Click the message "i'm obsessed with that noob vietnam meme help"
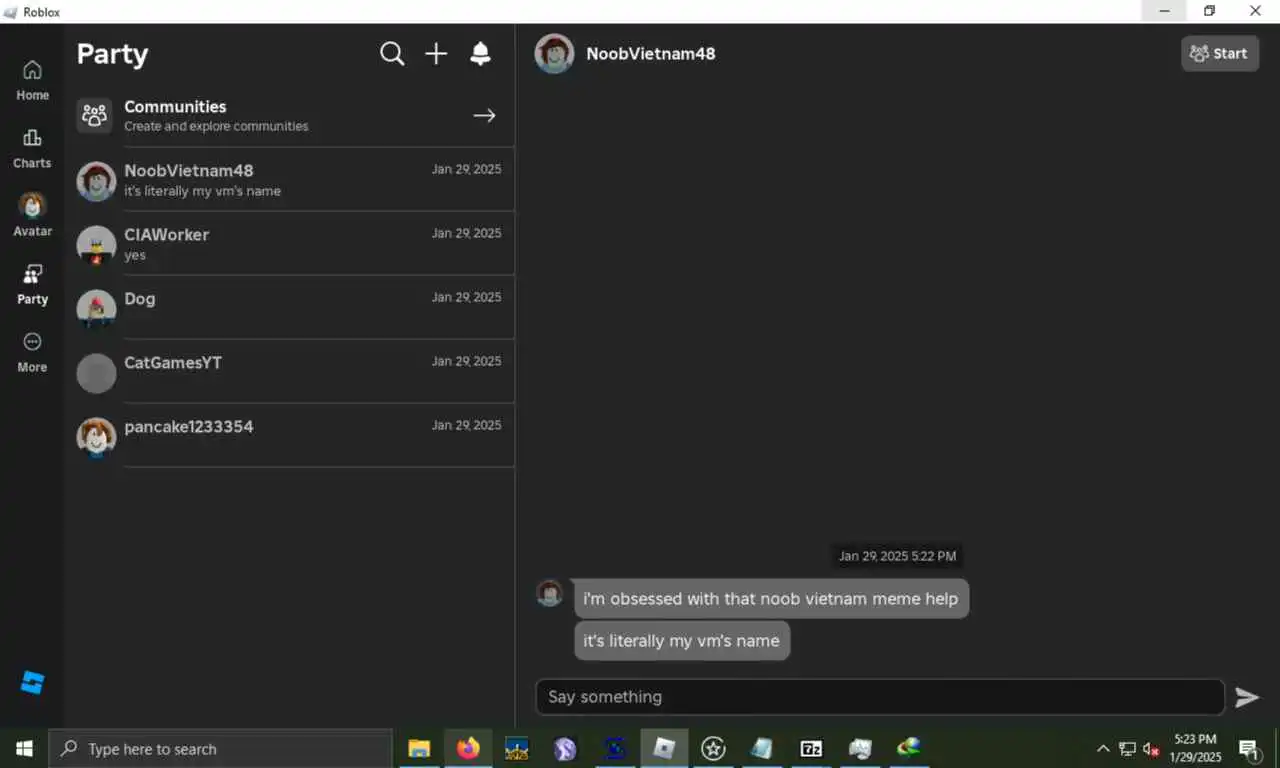The width and height of the screenshot is (1280, 768). coord(771,599)
